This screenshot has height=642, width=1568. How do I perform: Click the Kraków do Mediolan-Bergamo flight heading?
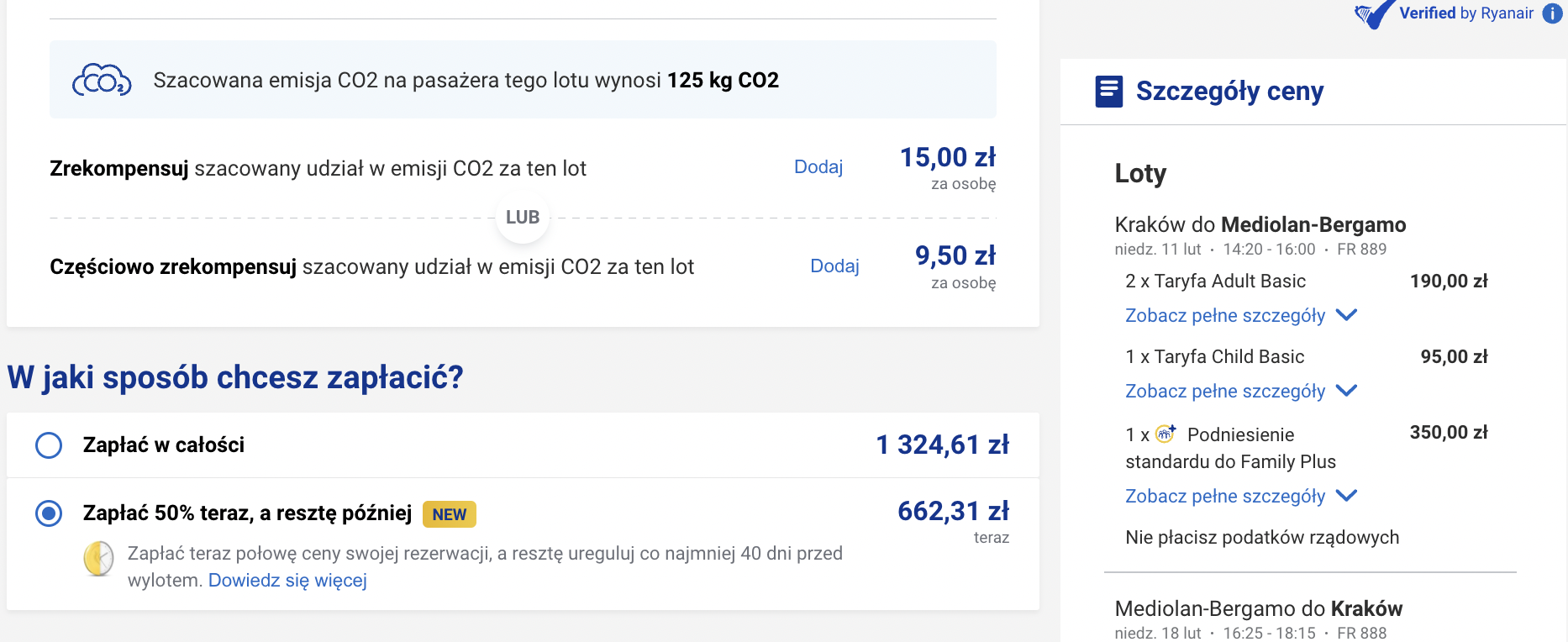point(1260,224)
